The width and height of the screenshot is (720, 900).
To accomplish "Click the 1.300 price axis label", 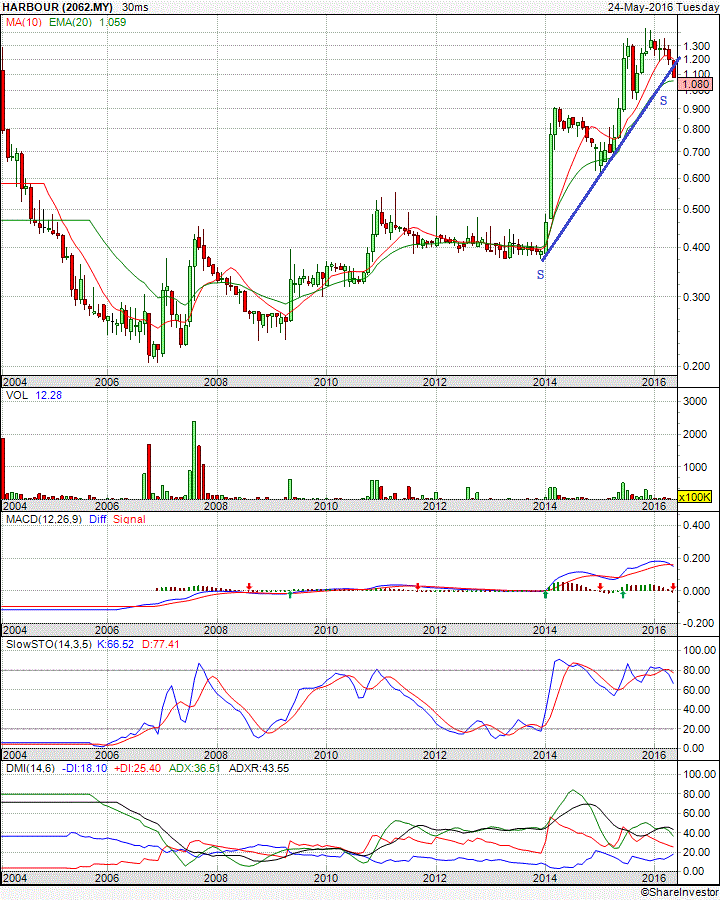I will 696,46.
